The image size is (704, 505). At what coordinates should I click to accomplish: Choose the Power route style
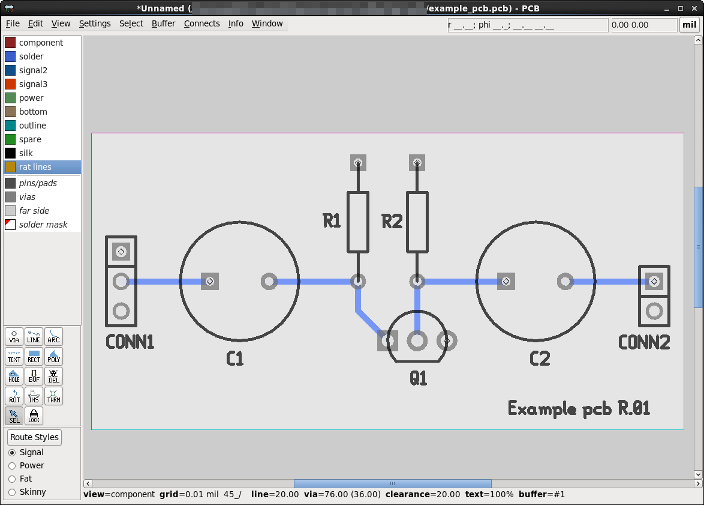coord(12,465)
